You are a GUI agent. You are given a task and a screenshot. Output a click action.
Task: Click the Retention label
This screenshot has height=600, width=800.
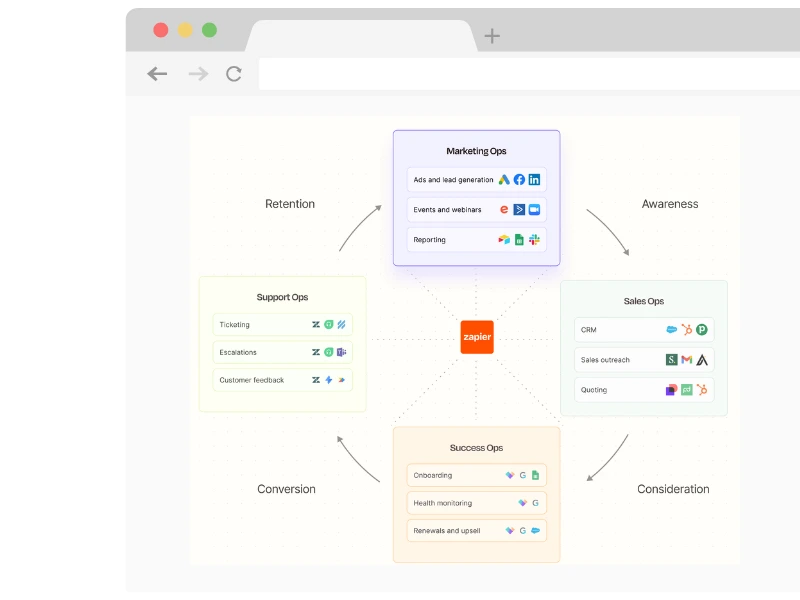(x=290, y=204)
